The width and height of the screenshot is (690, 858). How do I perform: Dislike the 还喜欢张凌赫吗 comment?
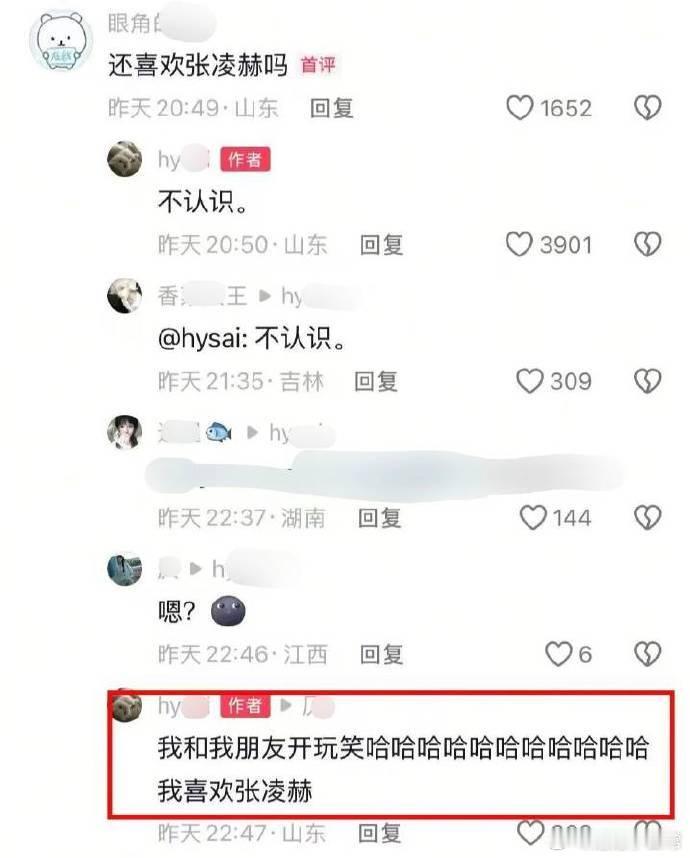(x=647, y=107)
